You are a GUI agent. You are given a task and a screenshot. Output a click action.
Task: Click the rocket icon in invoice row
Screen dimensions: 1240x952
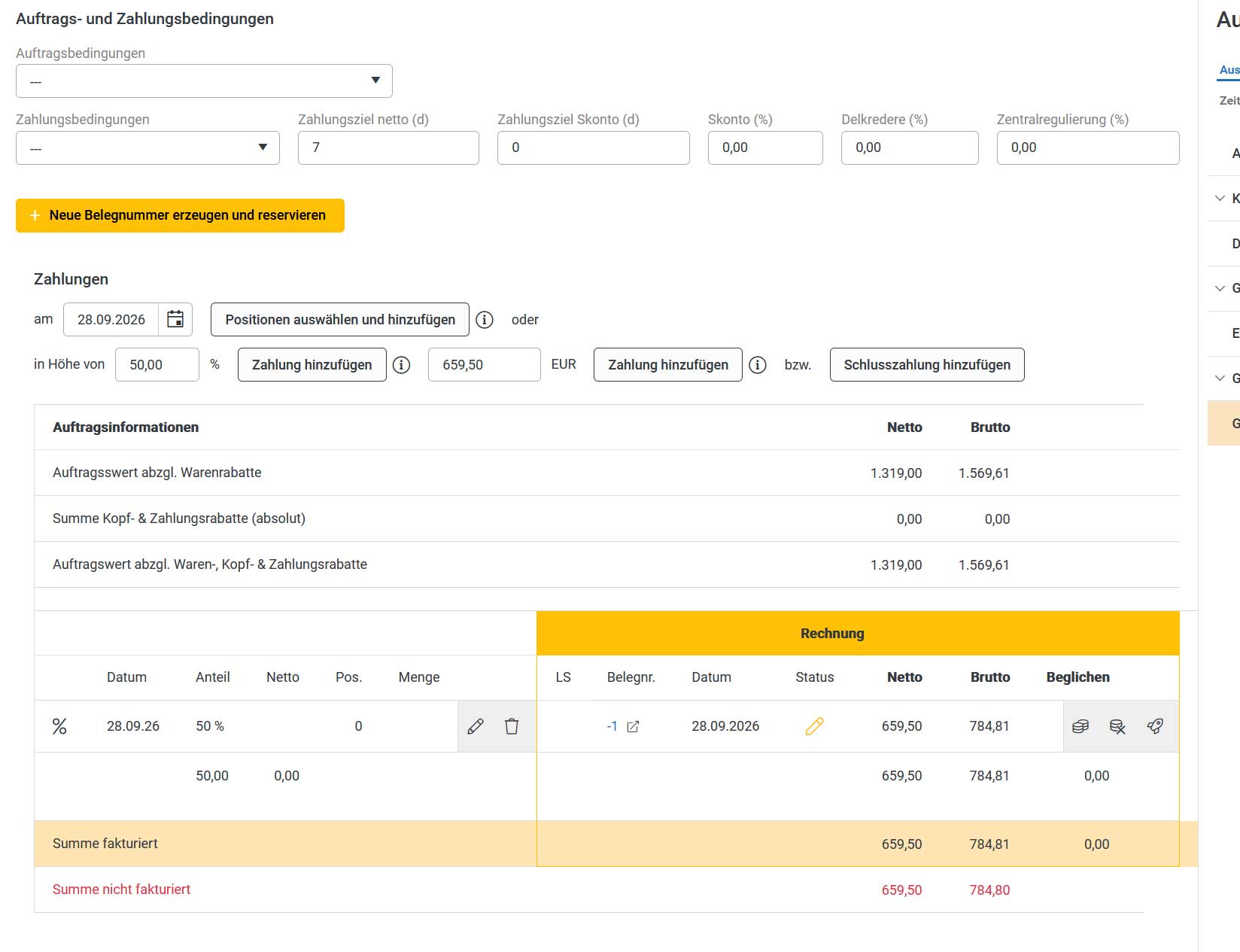tap(1155, 726)
